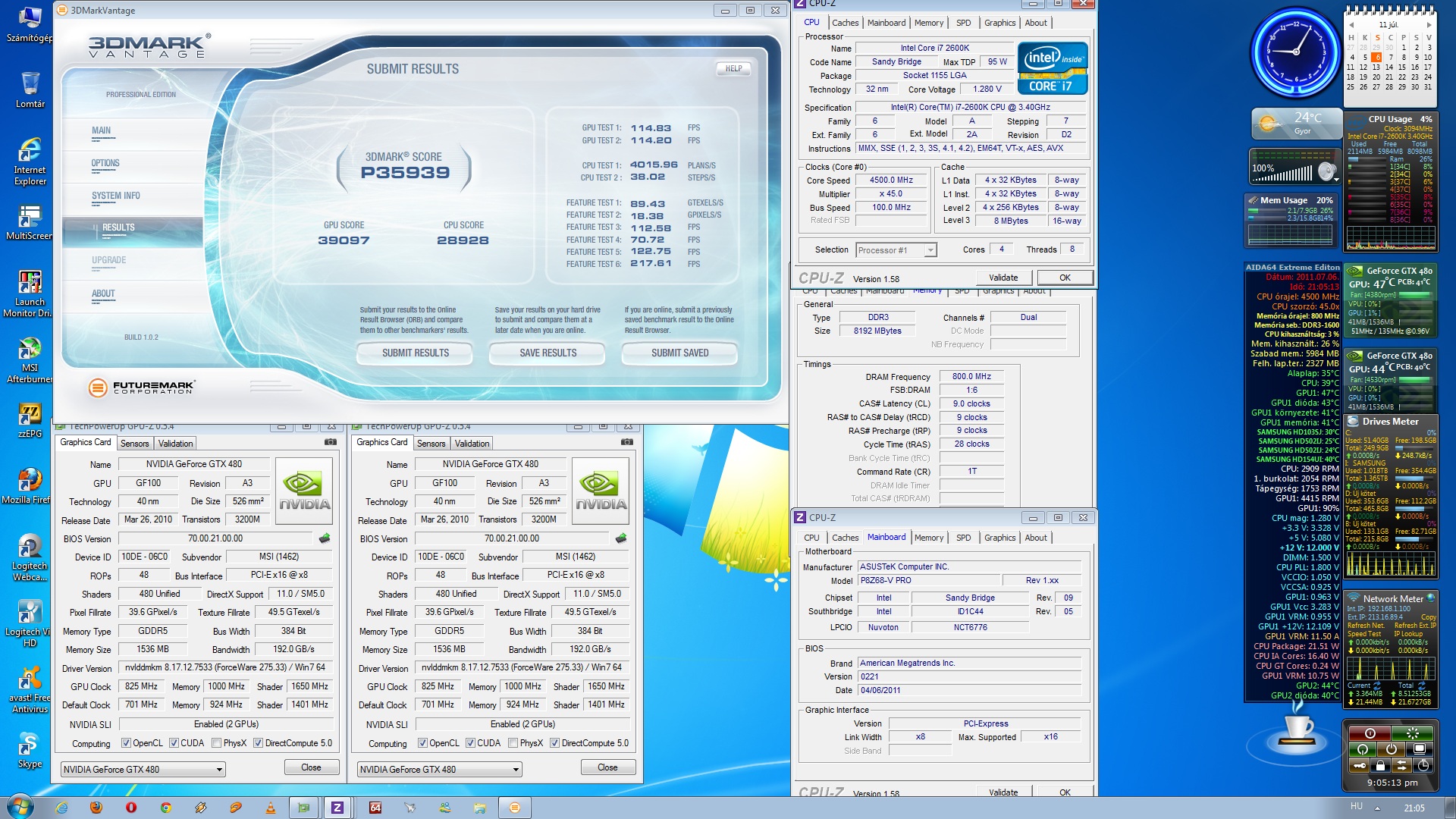Click the AIDA64 taskbar icon

pos(375,808)
